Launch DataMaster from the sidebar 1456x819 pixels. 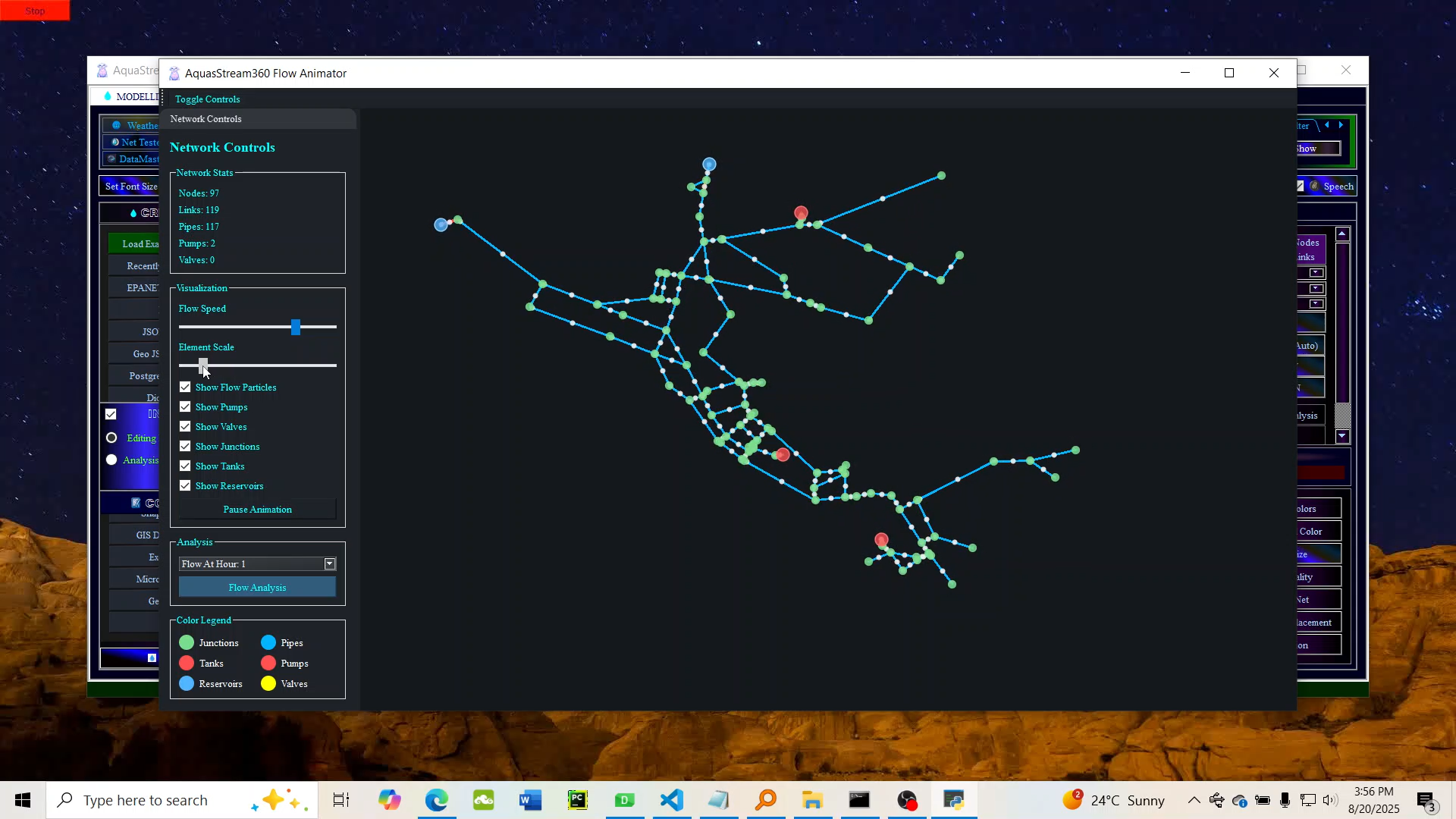[x=138, y=159]
